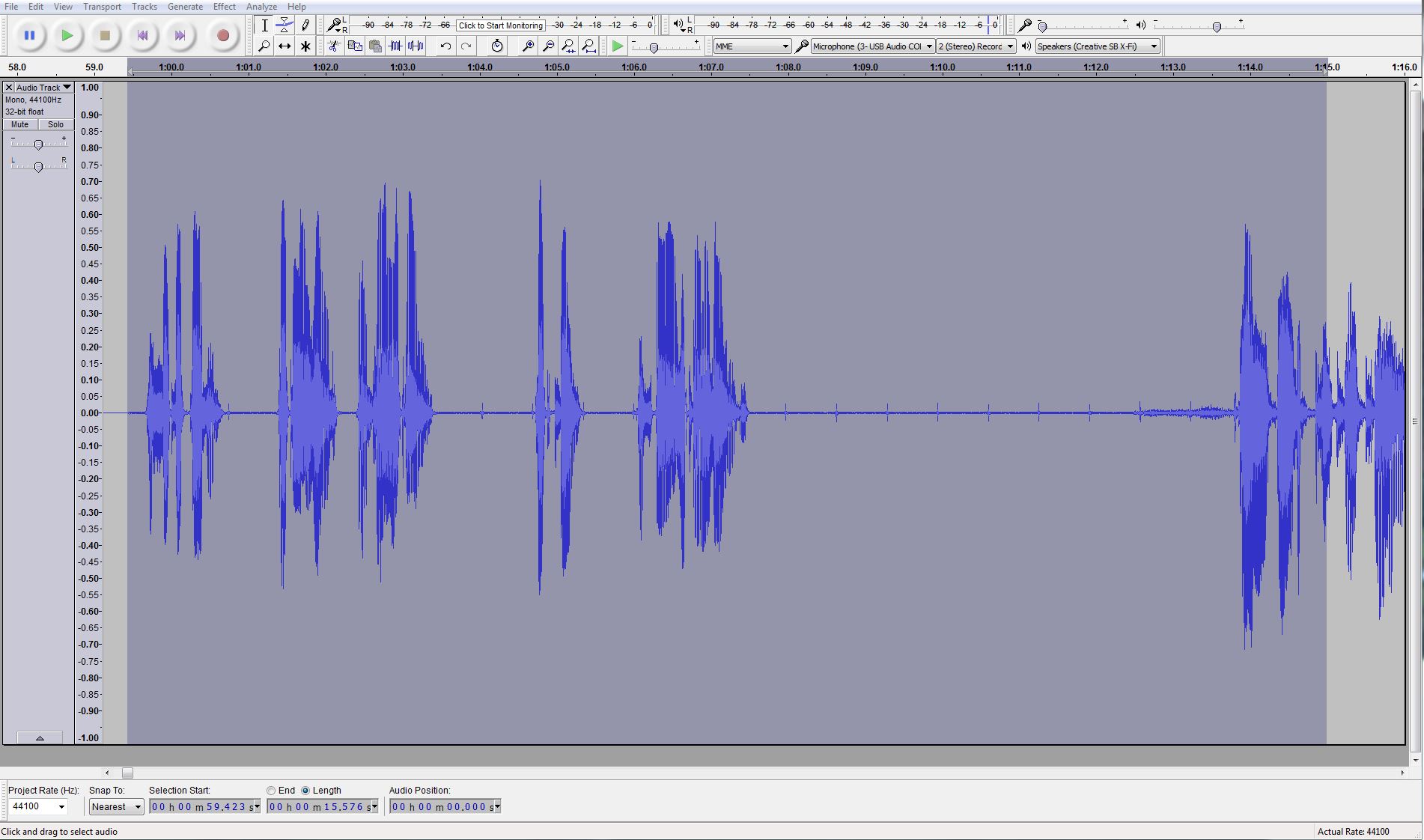Click the horizontal scrollbar thumb
The height and width of the screenshot is (840, 1424).
pyautogui.click(x=127, y=773)
